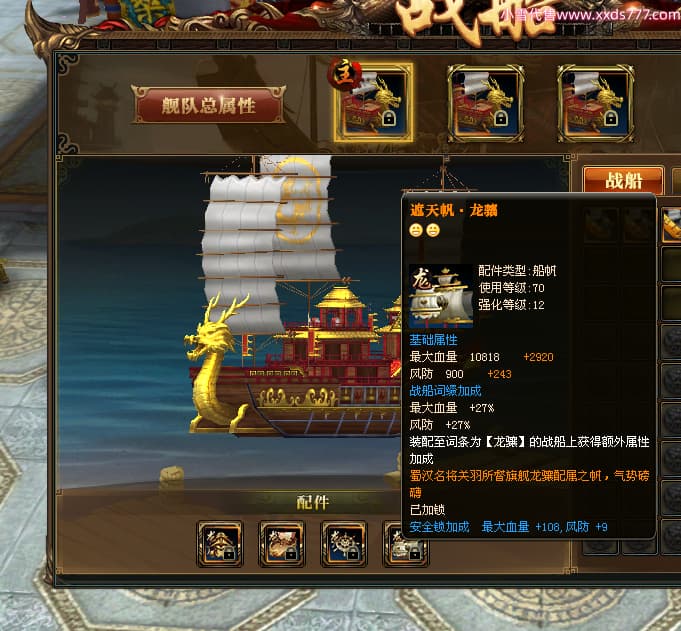Open the cut-off tab right of 战船
This screenshot has height=631, width=681.
pyautogui.click(x=677, y=180)
